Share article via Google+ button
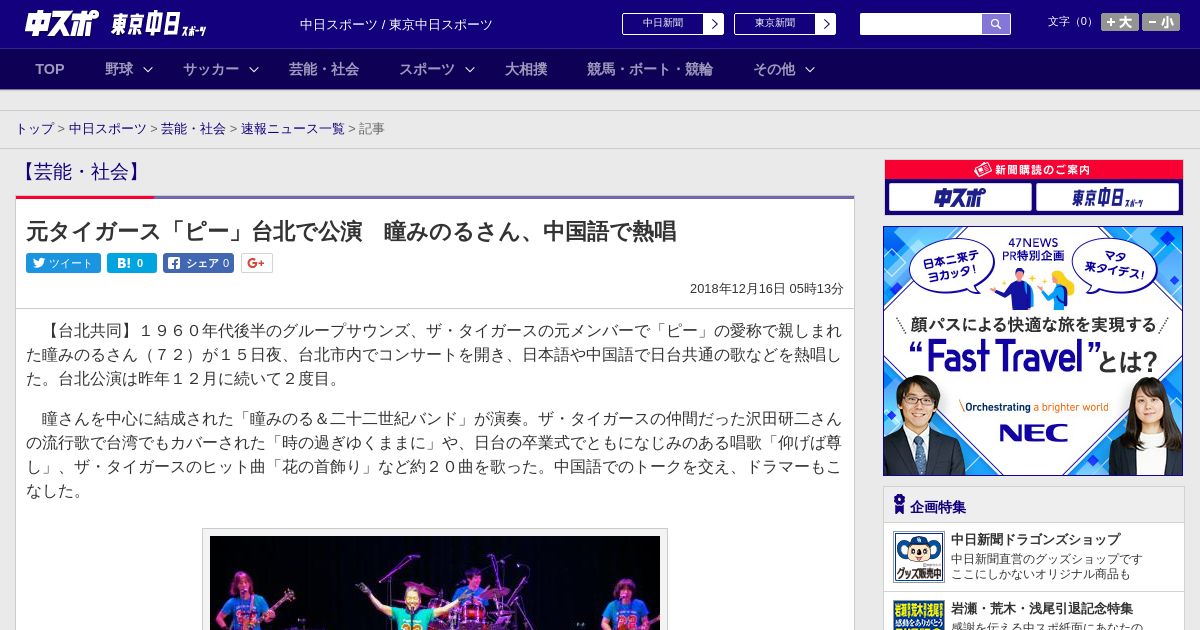The width and height of the screenshot is (1200, 630). [256, 263]
